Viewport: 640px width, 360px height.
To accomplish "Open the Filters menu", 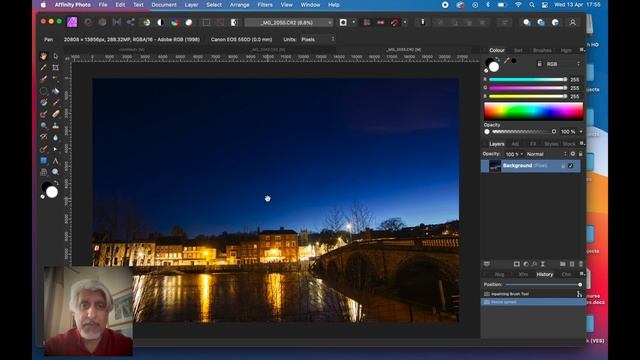I will (x=264, y=5).
